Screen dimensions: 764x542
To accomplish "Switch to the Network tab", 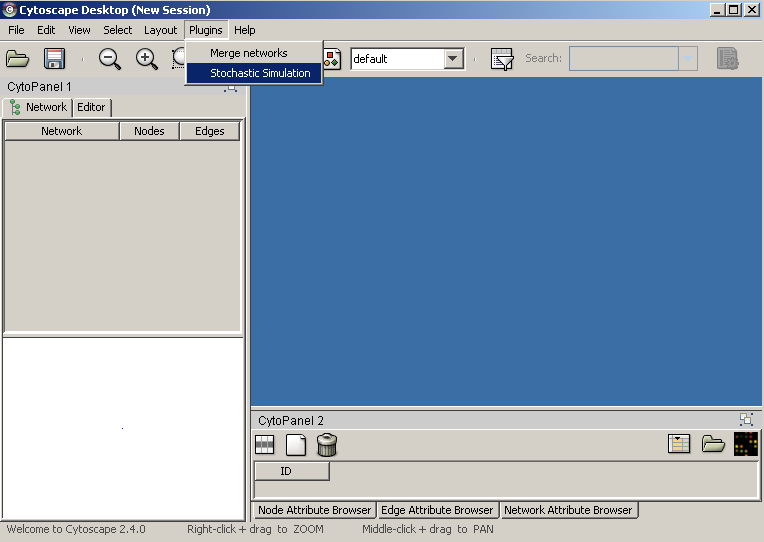I will pyautogui.click(x=38, y=107).
